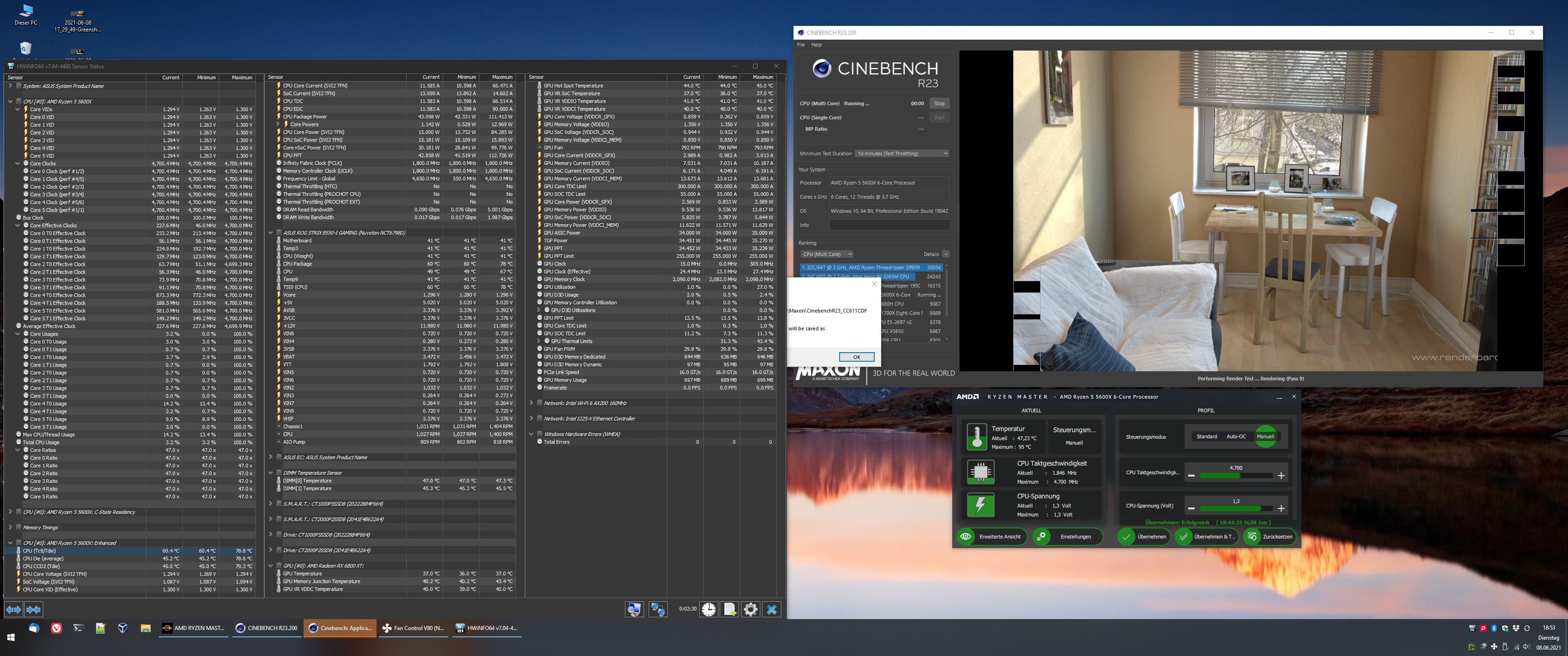Decrease CPU-Spannung with minus button
This screenshot has height=656, width=1568.
pyautogui.click(x=1191, y=509)
